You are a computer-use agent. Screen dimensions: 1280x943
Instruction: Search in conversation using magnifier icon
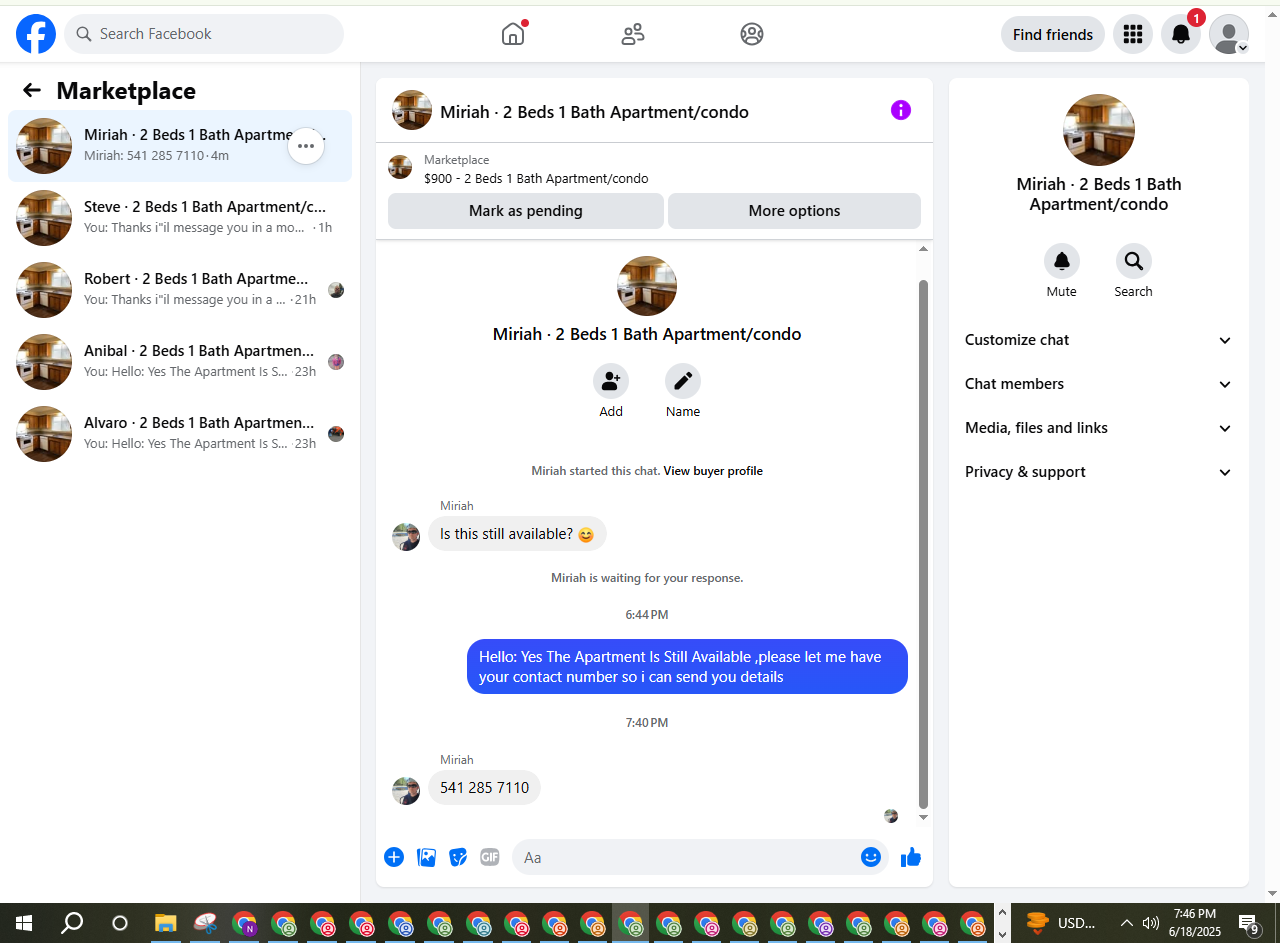1134,261
